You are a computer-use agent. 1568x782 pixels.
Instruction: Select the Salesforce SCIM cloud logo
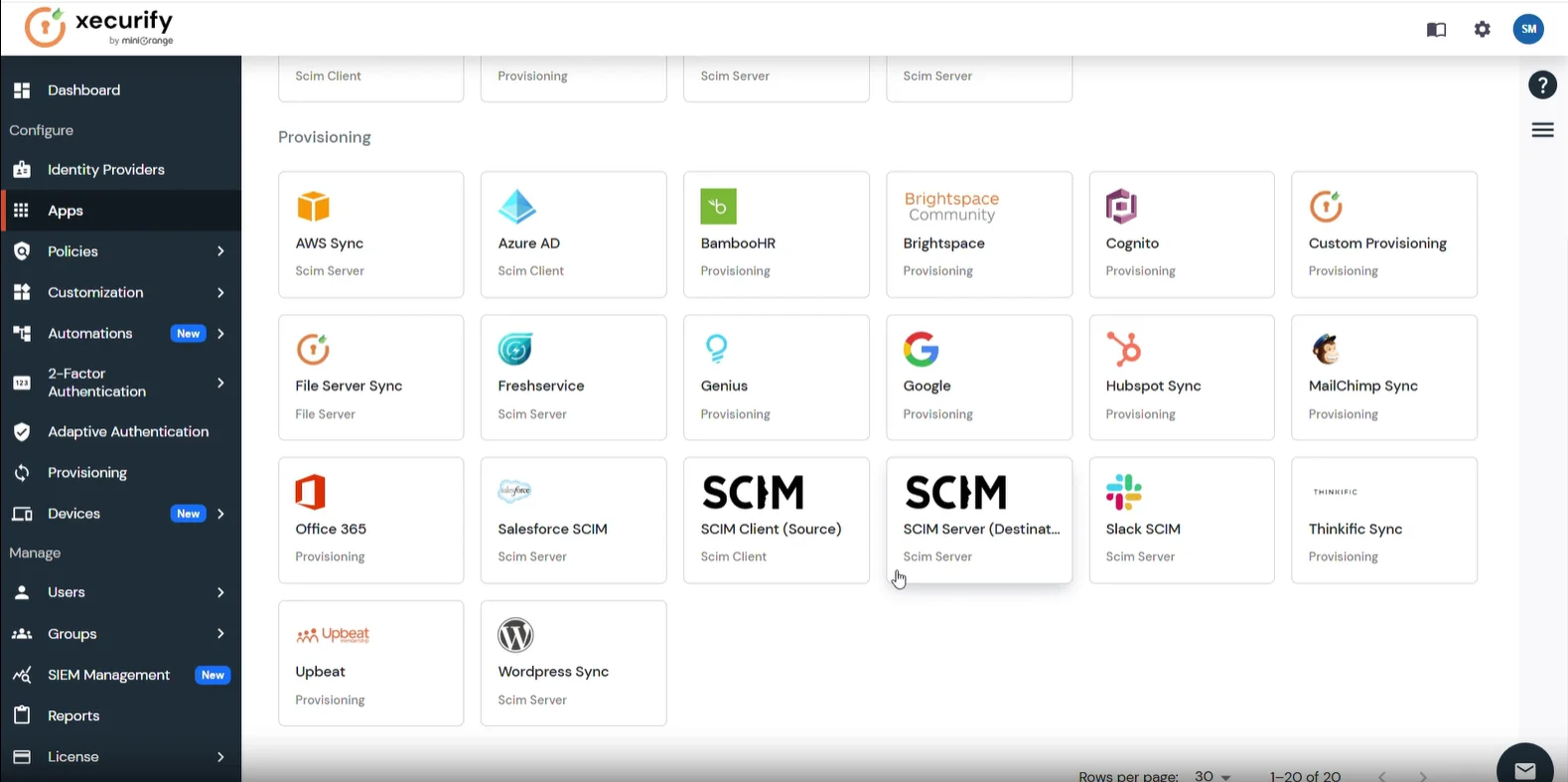coord(514,491)
